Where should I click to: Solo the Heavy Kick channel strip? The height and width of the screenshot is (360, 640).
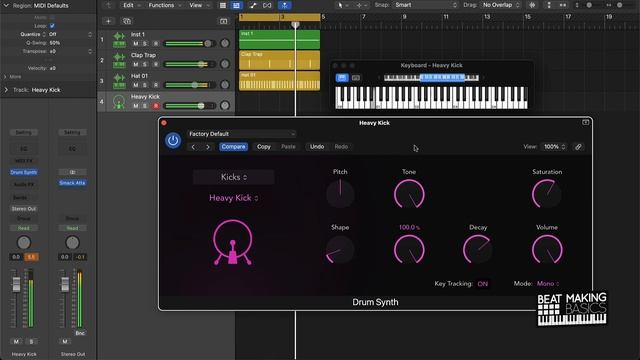tap(31, 341)
